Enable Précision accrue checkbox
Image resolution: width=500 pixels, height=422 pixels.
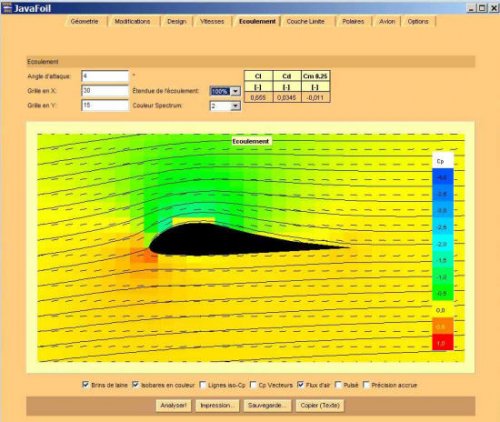[366, 385]
